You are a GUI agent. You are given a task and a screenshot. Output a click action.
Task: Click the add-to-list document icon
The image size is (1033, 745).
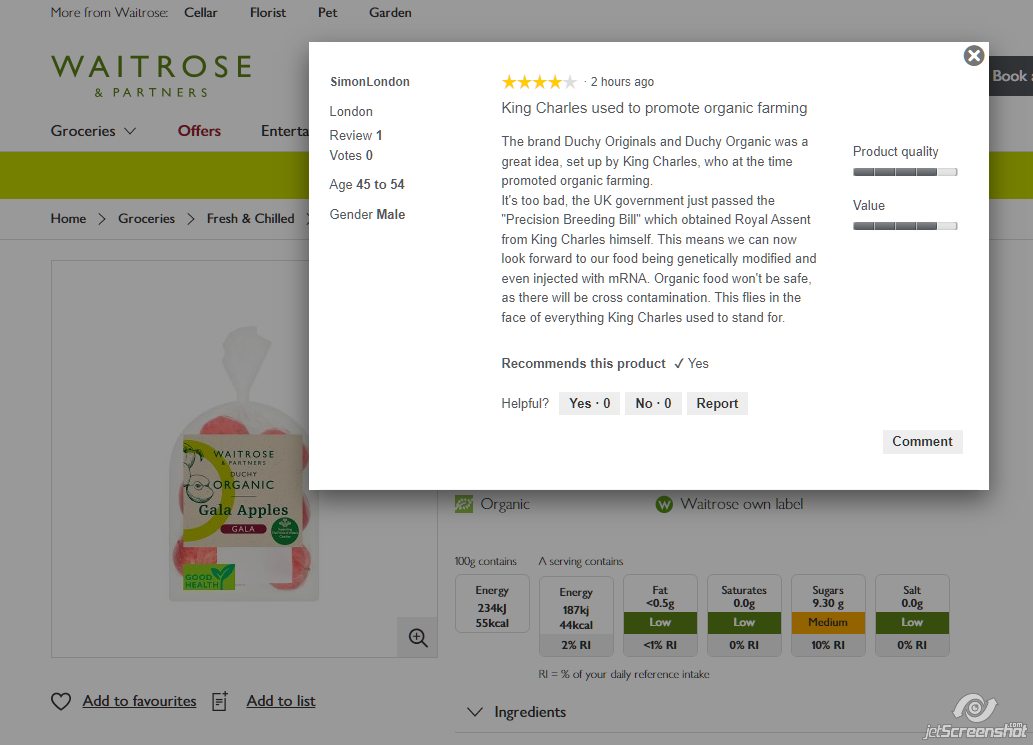tap(220, 702)
